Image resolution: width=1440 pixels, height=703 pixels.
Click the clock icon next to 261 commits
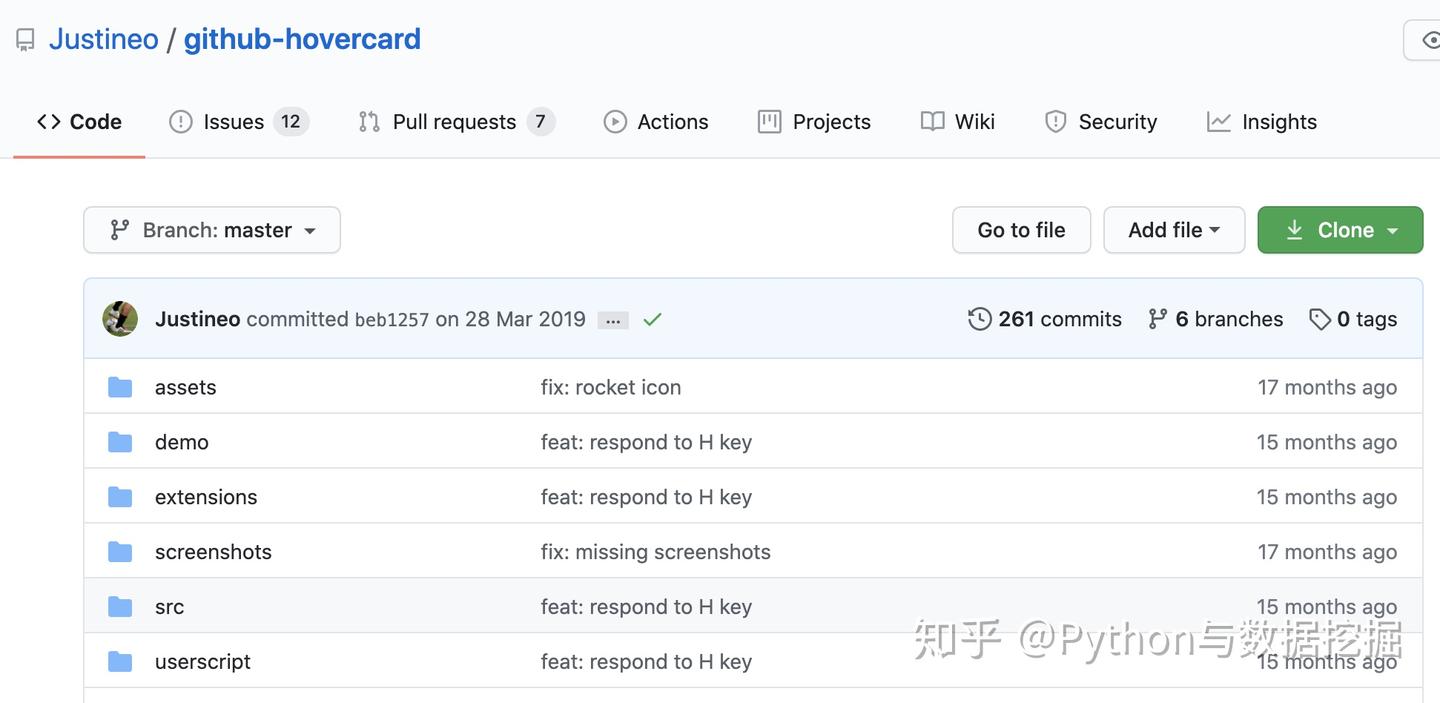click(x=978, y=318)
